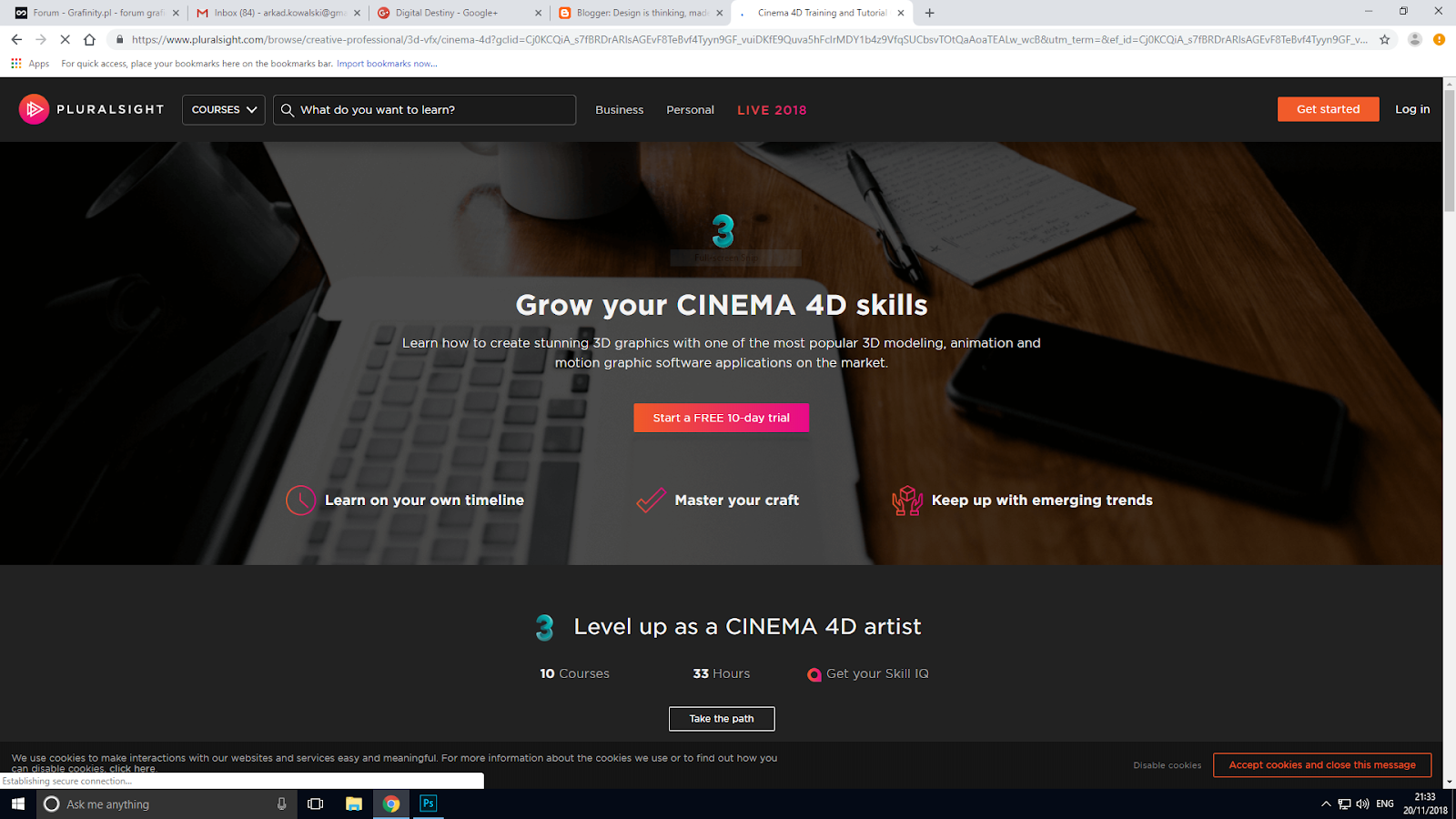The image size is (1456, 819).
Task: Switch to the Blogger tab
Action: tap(642, 13)
